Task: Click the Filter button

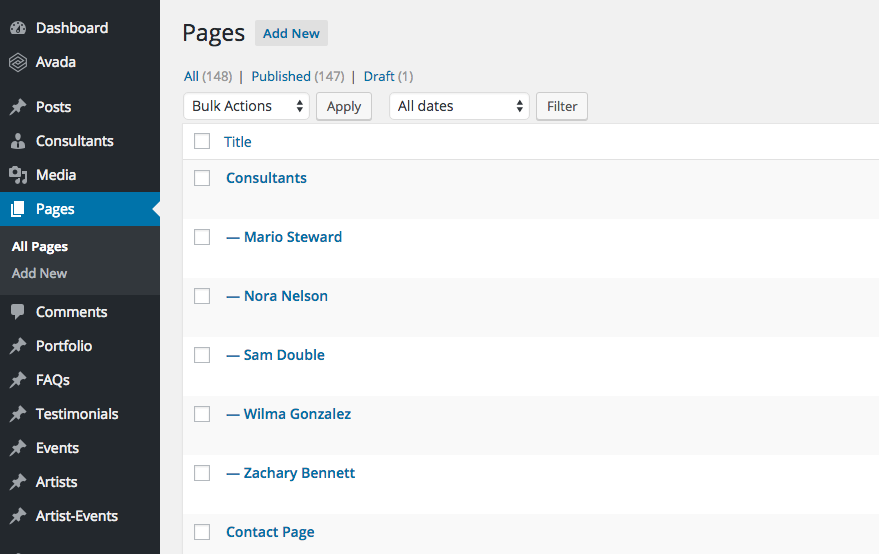Action: (x=562, y=106)
